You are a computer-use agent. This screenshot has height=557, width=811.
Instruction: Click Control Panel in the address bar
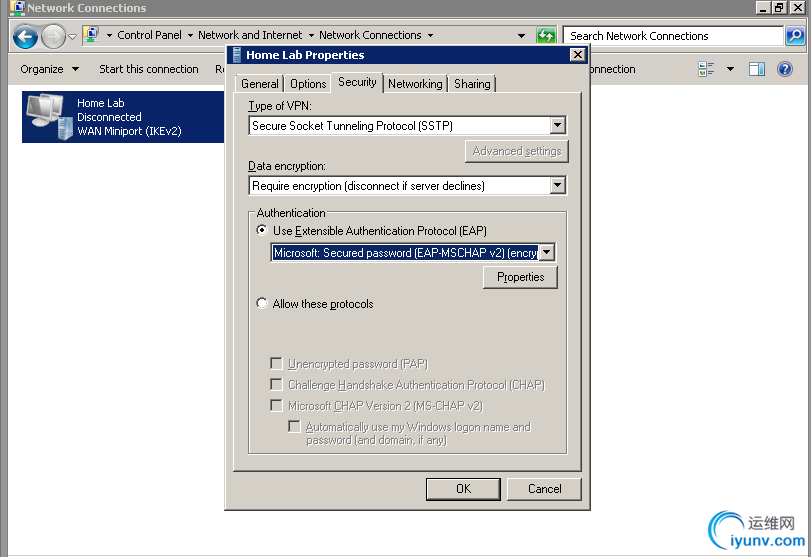[x=149, y=35]
